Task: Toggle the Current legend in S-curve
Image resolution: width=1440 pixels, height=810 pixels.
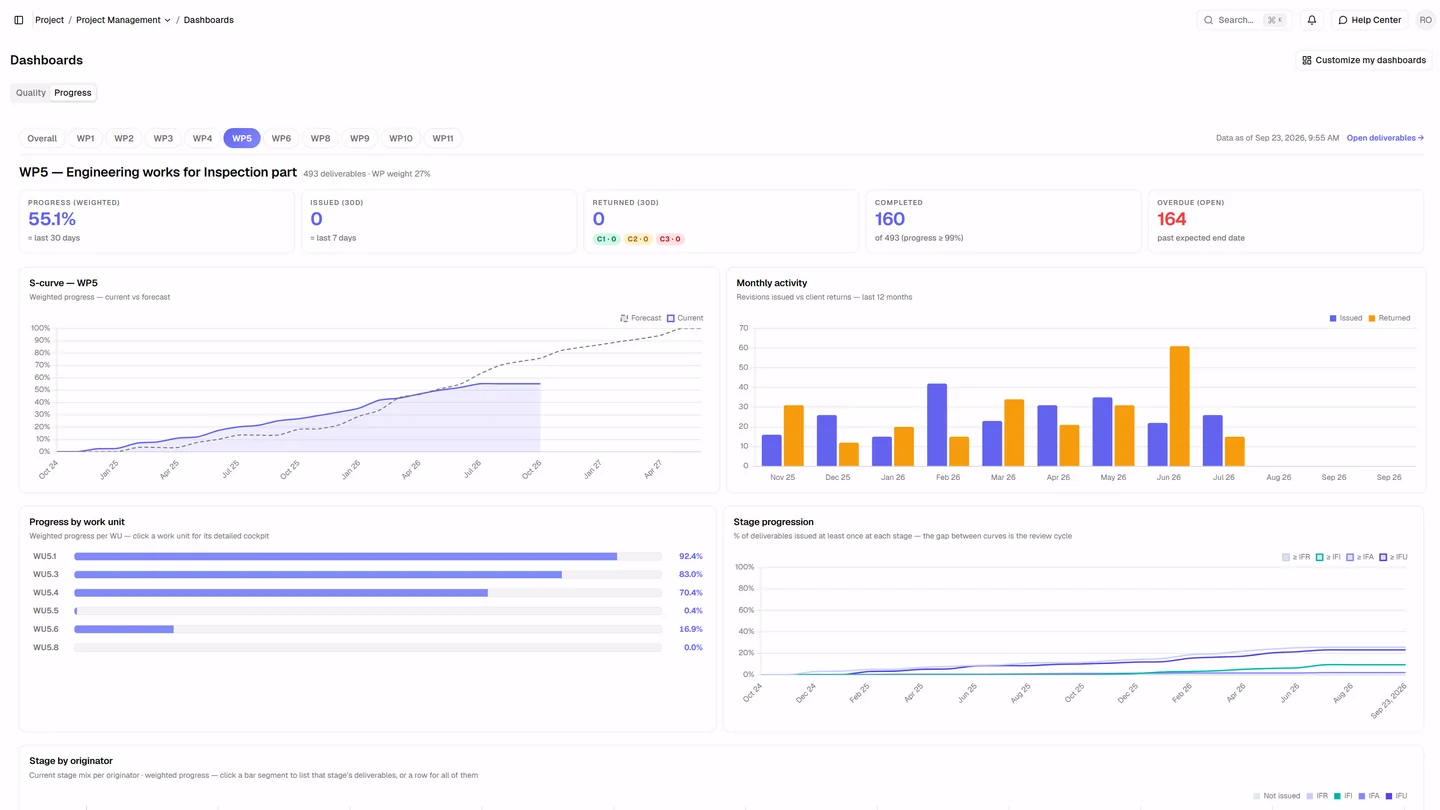Action: tap(685, 318)
